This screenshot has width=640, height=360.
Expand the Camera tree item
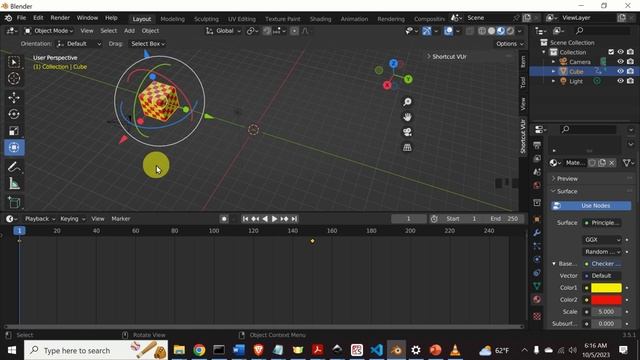[554, 62]
